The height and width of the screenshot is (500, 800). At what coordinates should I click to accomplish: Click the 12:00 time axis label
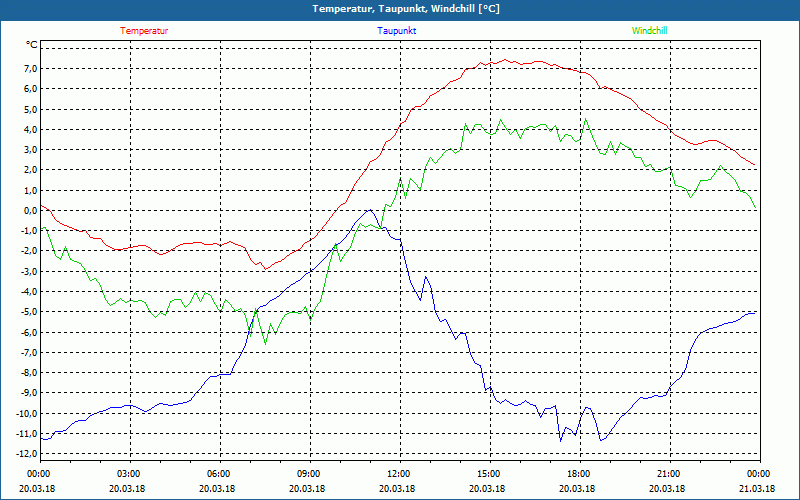[398, 474]
